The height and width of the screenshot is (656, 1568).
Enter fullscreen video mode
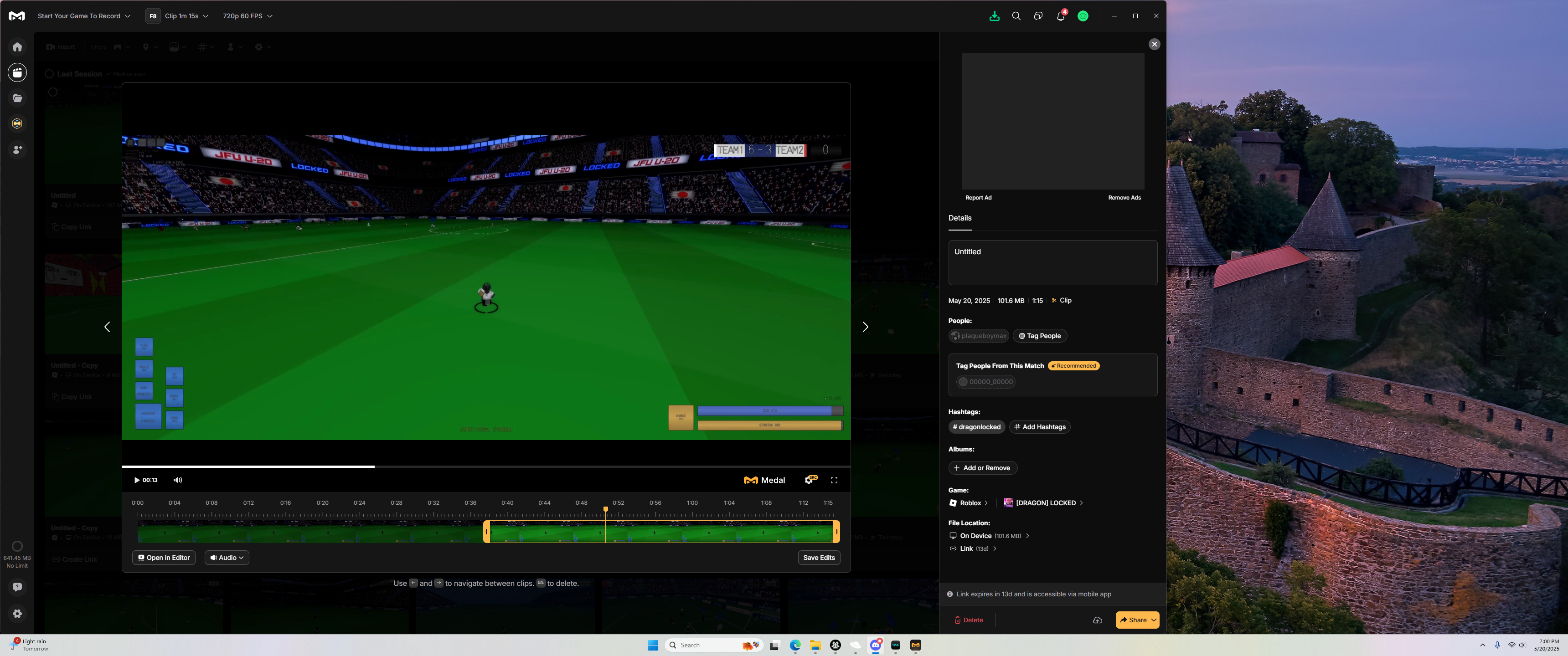click(834, 480)
